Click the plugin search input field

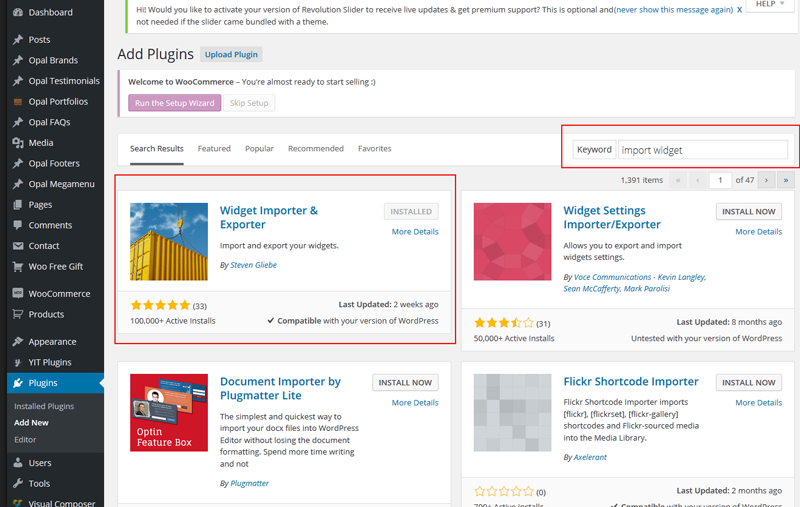pos(702,150)
